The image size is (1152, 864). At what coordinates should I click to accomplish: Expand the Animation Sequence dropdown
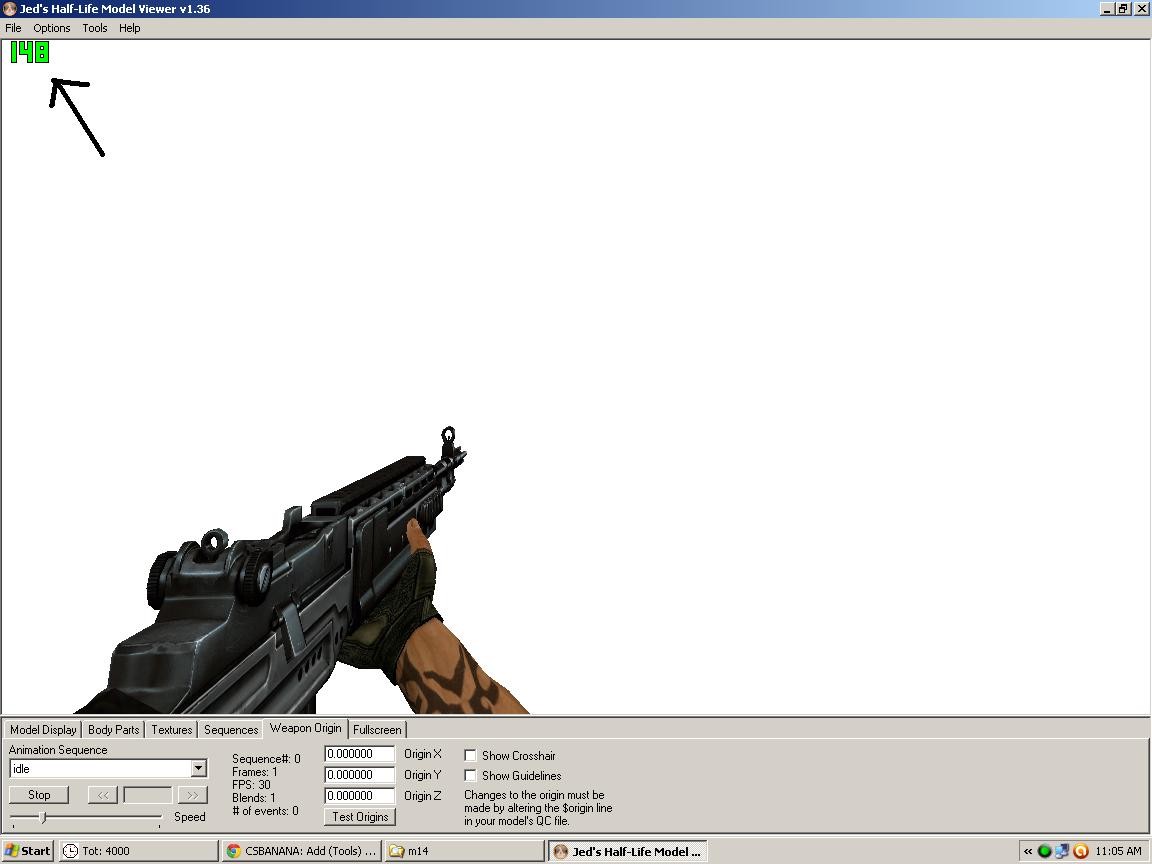(x=198, y=768)
